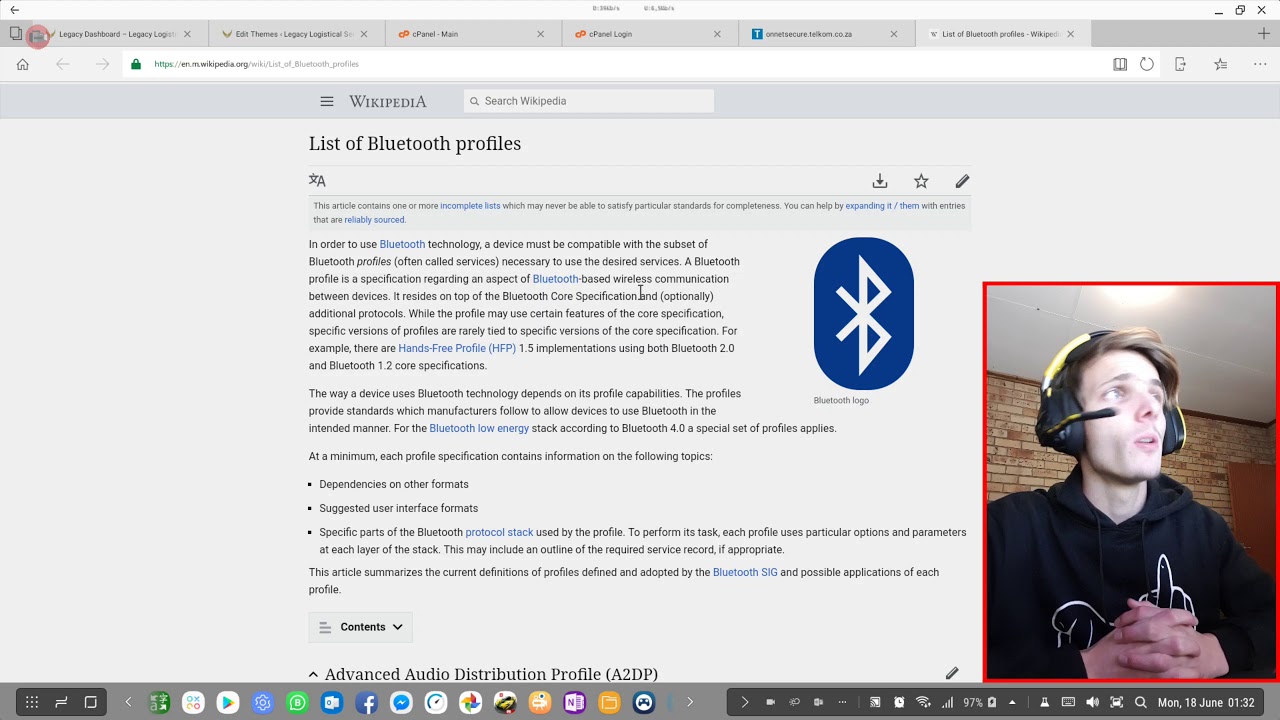Open system search magnifier in tray
Viewport: 1280px width, 720px height.
click(x=1141, y=702)
